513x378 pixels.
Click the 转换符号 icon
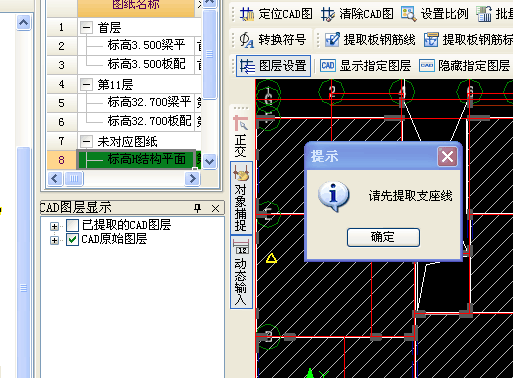click(247, 40)
